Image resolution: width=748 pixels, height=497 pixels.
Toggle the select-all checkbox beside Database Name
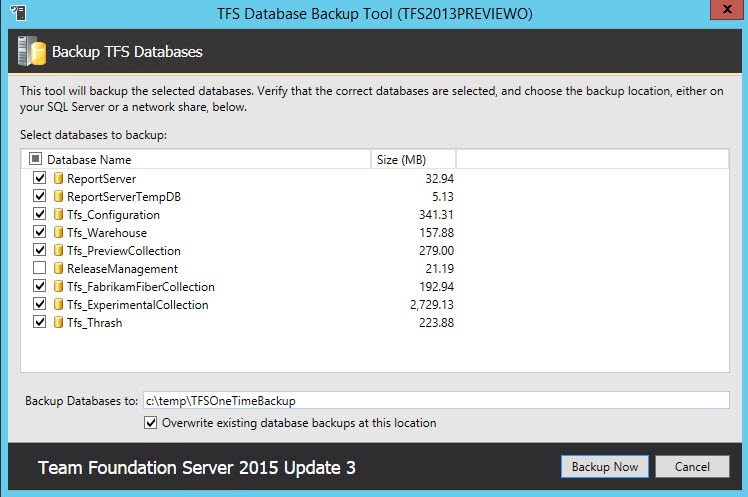coord(35,158)
